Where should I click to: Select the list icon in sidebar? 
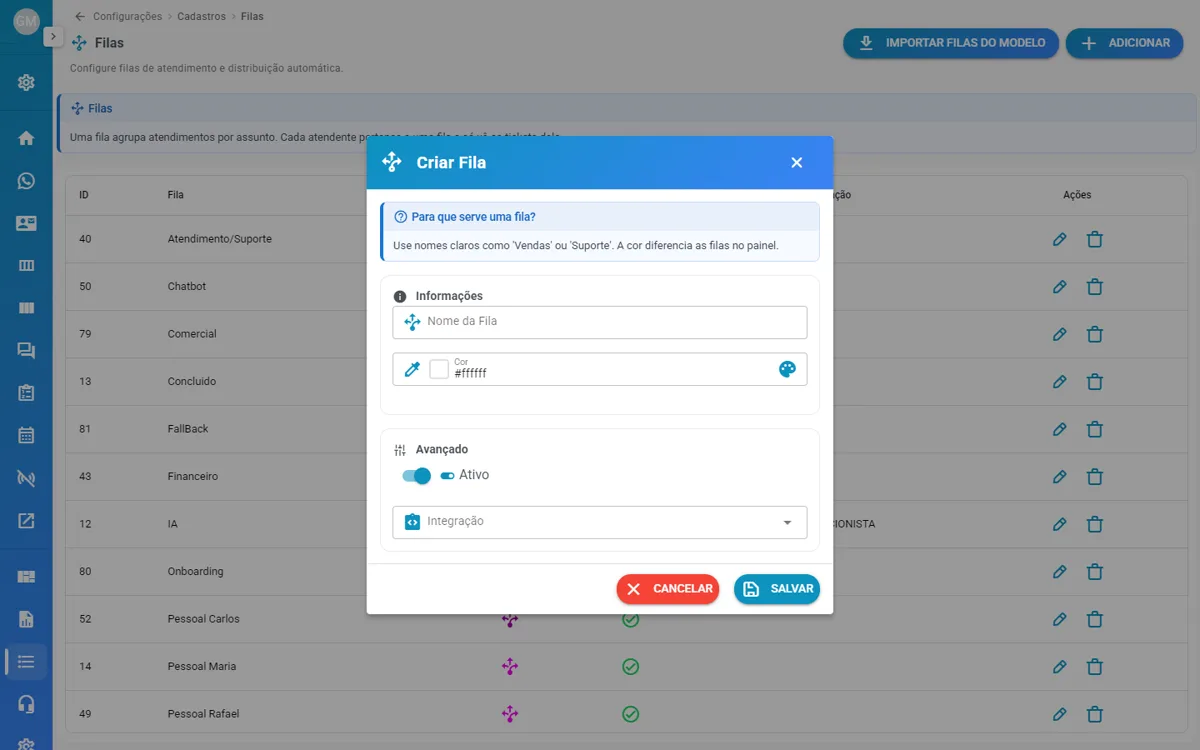point(26,661)
